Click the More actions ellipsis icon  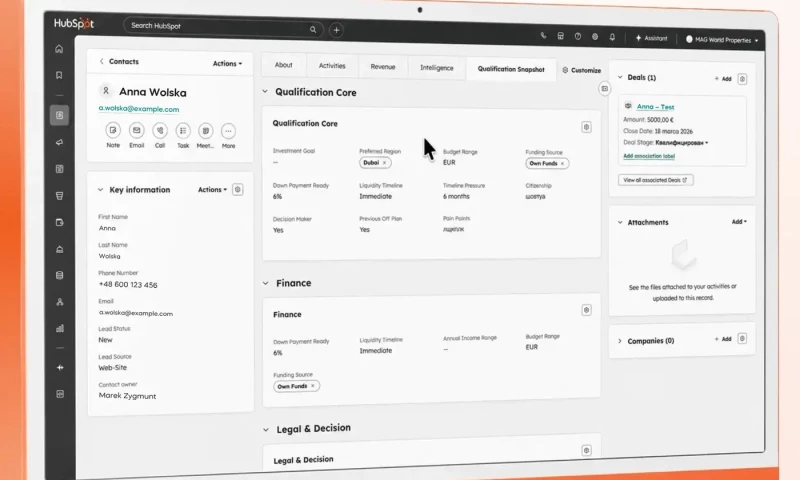click(x=228, y=131)
